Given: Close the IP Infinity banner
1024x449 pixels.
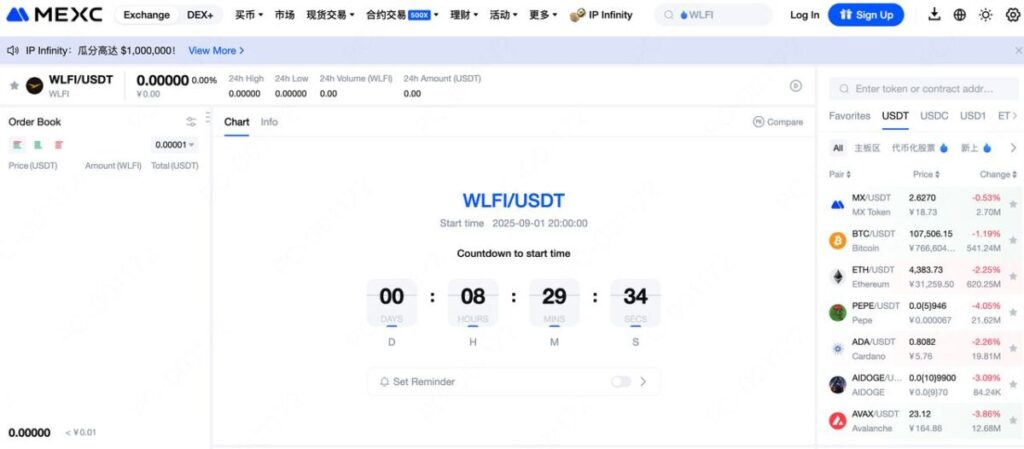Looking at the screenshot, I should click(1018, 50).
